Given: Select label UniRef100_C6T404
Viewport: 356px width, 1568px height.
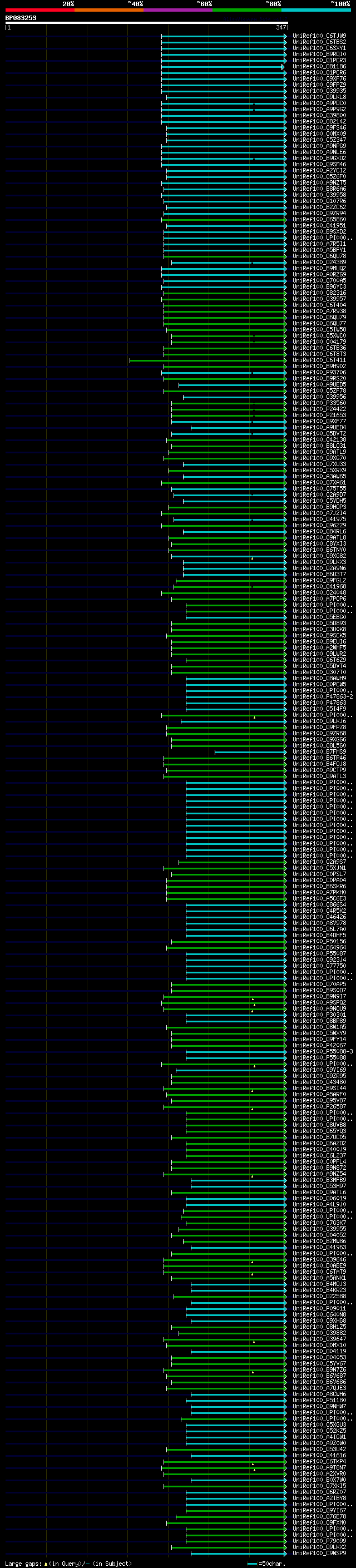Looking at the screenshot, I should (319, 305).
